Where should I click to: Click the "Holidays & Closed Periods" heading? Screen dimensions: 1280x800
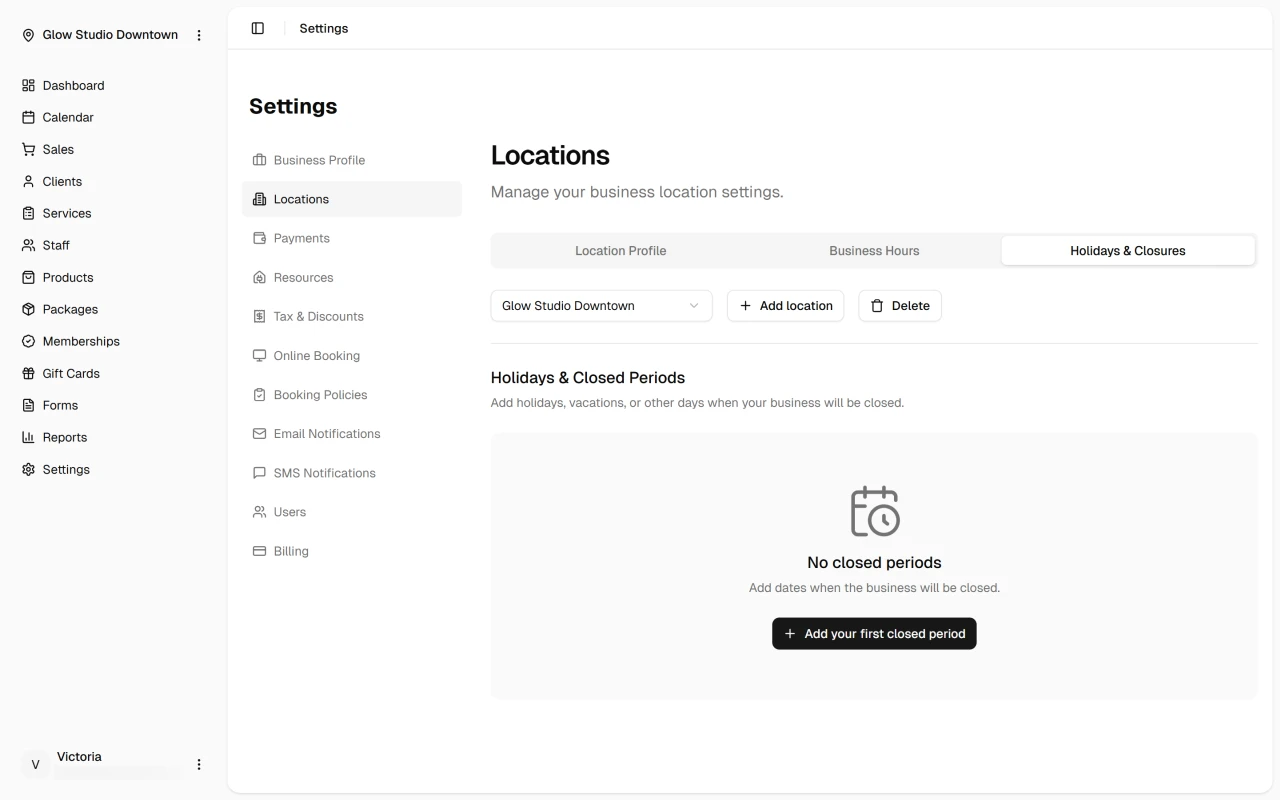[x=588, y=378]
